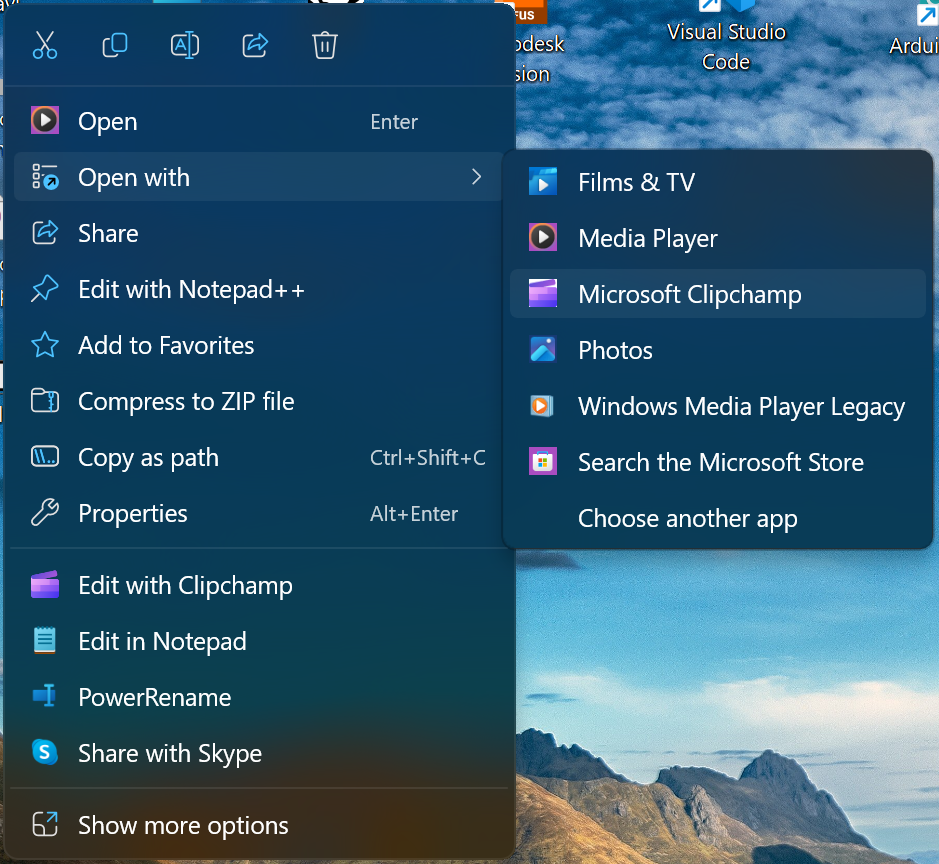939x864 pixels.
Task: Click the Enter shortcut hint beside Open
Action: tap(393, 122)
